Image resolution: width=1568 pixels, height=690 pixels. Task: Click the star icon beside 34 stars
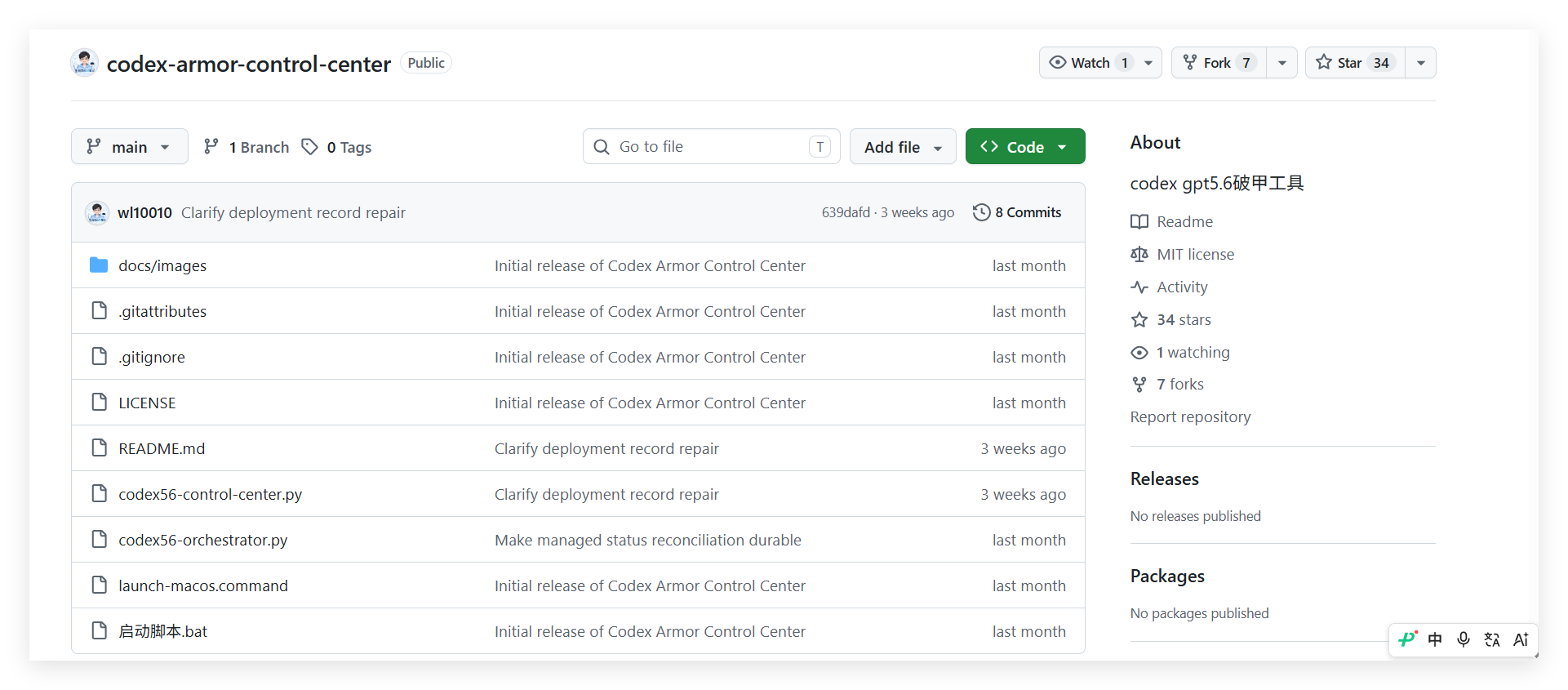coord(1139,319)
